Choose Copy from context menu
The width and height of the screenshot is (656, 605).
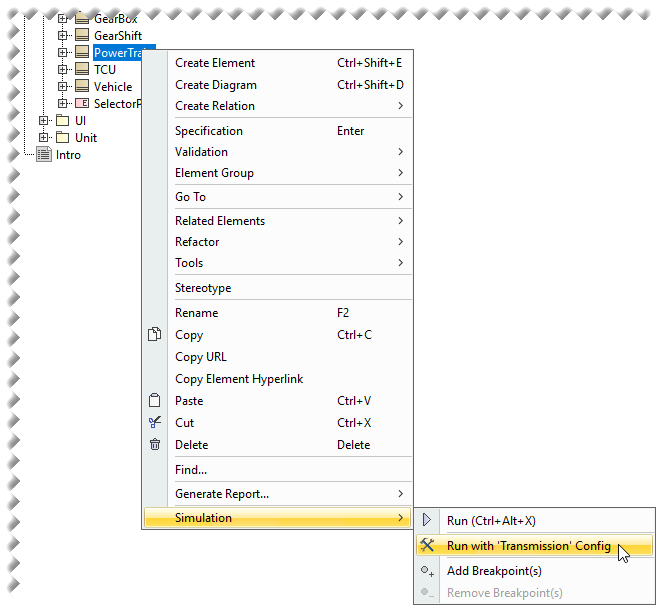277,334
